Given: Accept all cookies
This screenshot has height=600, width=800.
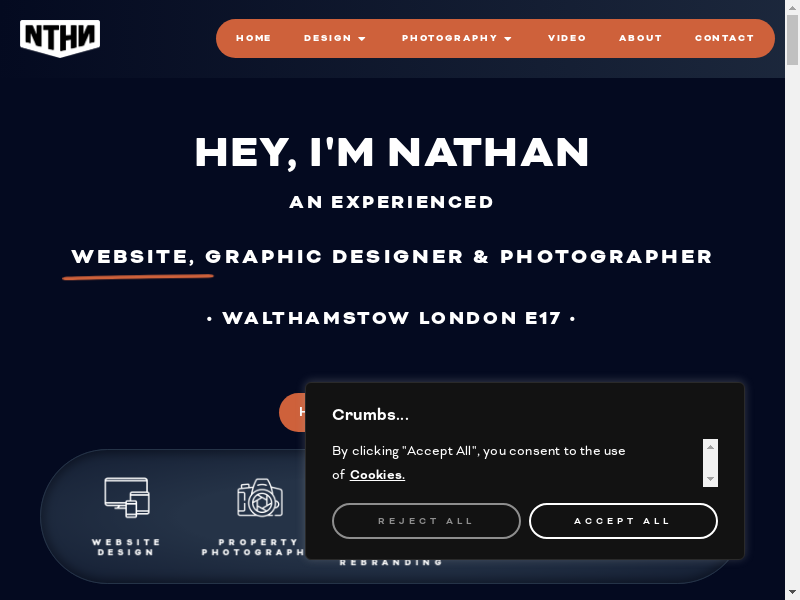Looking at the screenshot, I should (x=623, y=521).
